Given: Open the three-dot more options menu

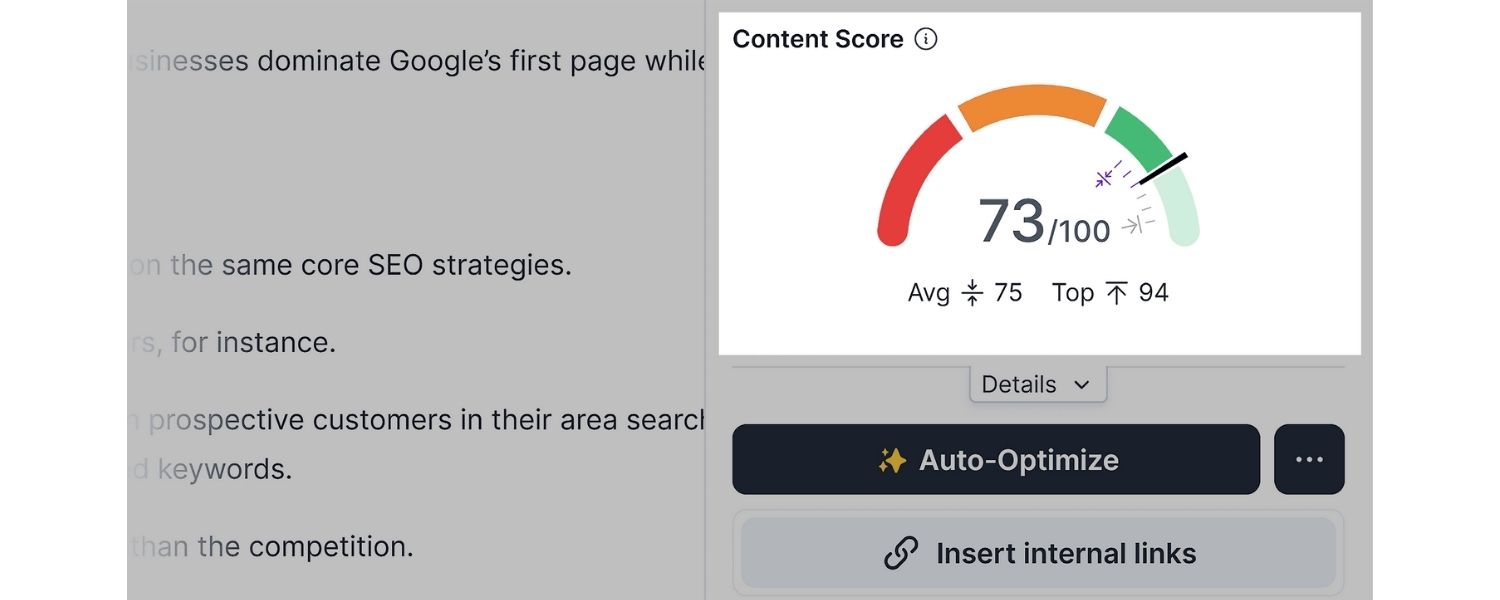Looking at the screenshot, I should tap(1309, 460).
